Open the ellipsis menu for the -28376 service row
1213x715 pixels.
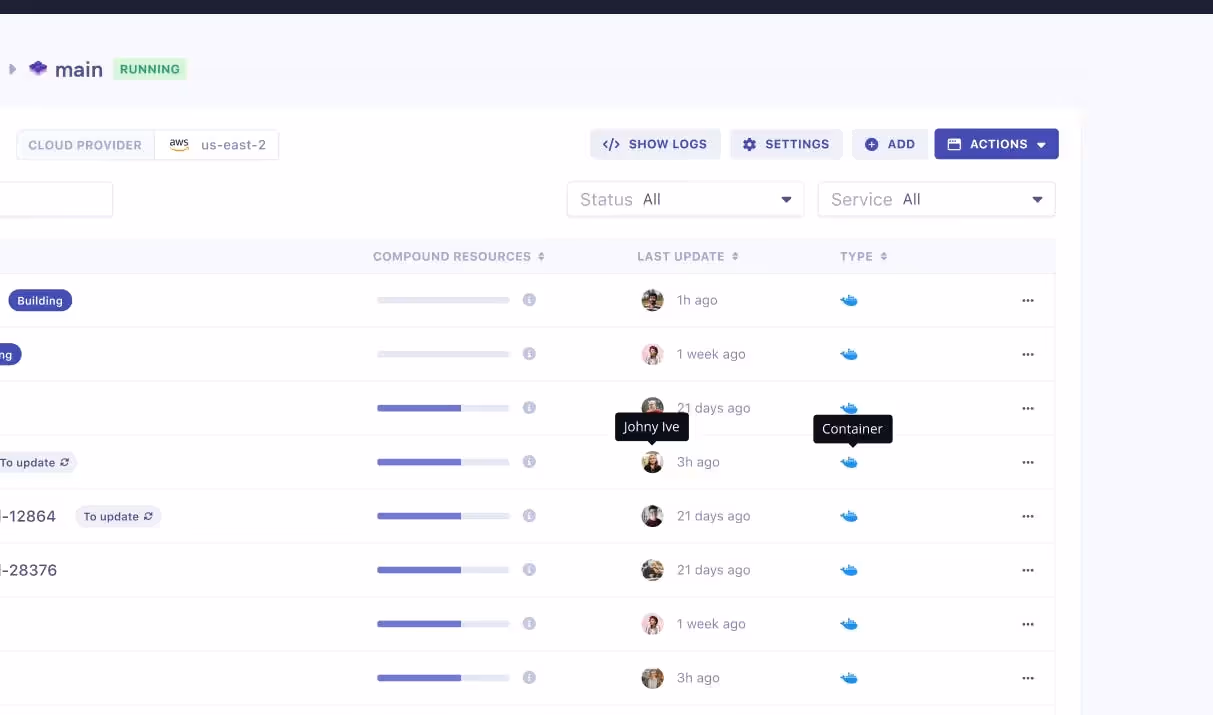point(1027,570)
